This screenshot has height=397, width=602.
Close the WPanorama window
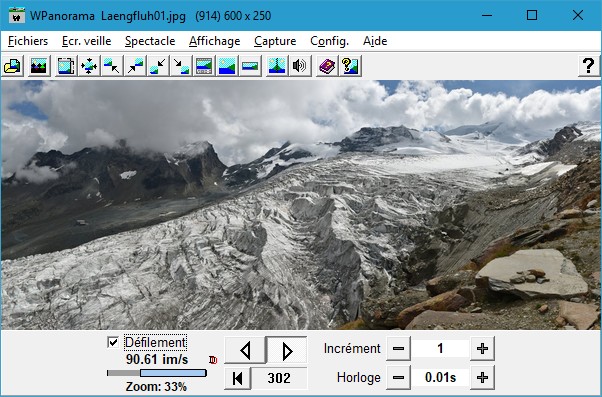tap(577, 16)
